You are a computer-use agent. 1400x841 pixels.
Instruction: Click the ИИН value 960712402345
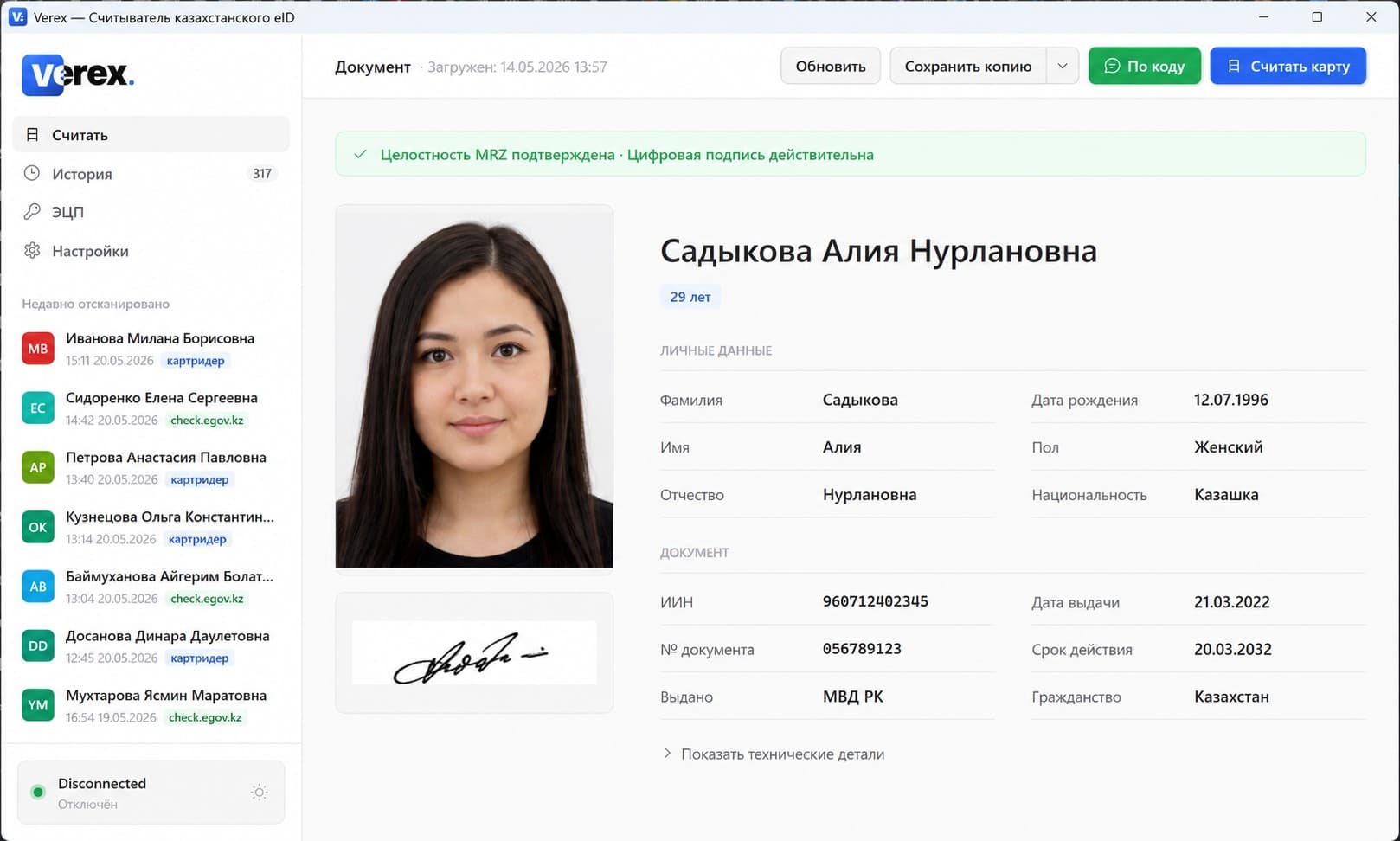tap(875, 601)
